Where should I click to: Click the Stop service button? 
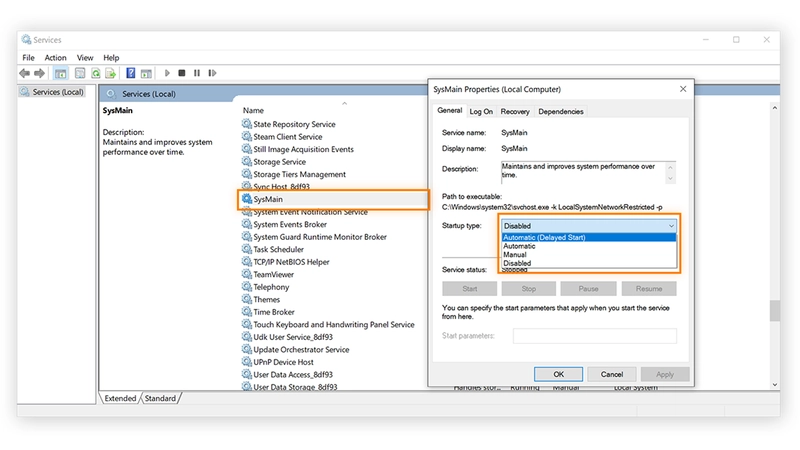tap(529, 289)
